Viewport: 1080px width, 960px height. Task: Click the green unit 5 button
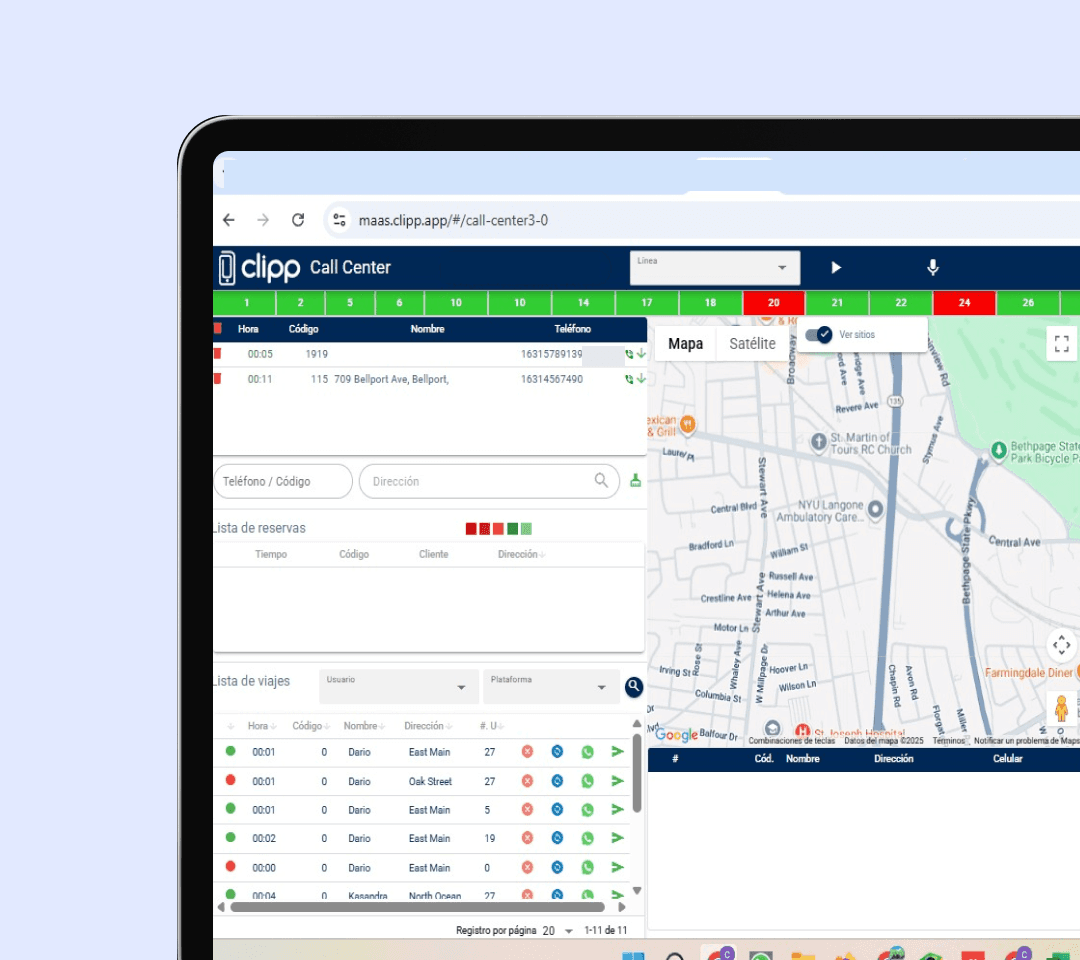pos(350,302)
